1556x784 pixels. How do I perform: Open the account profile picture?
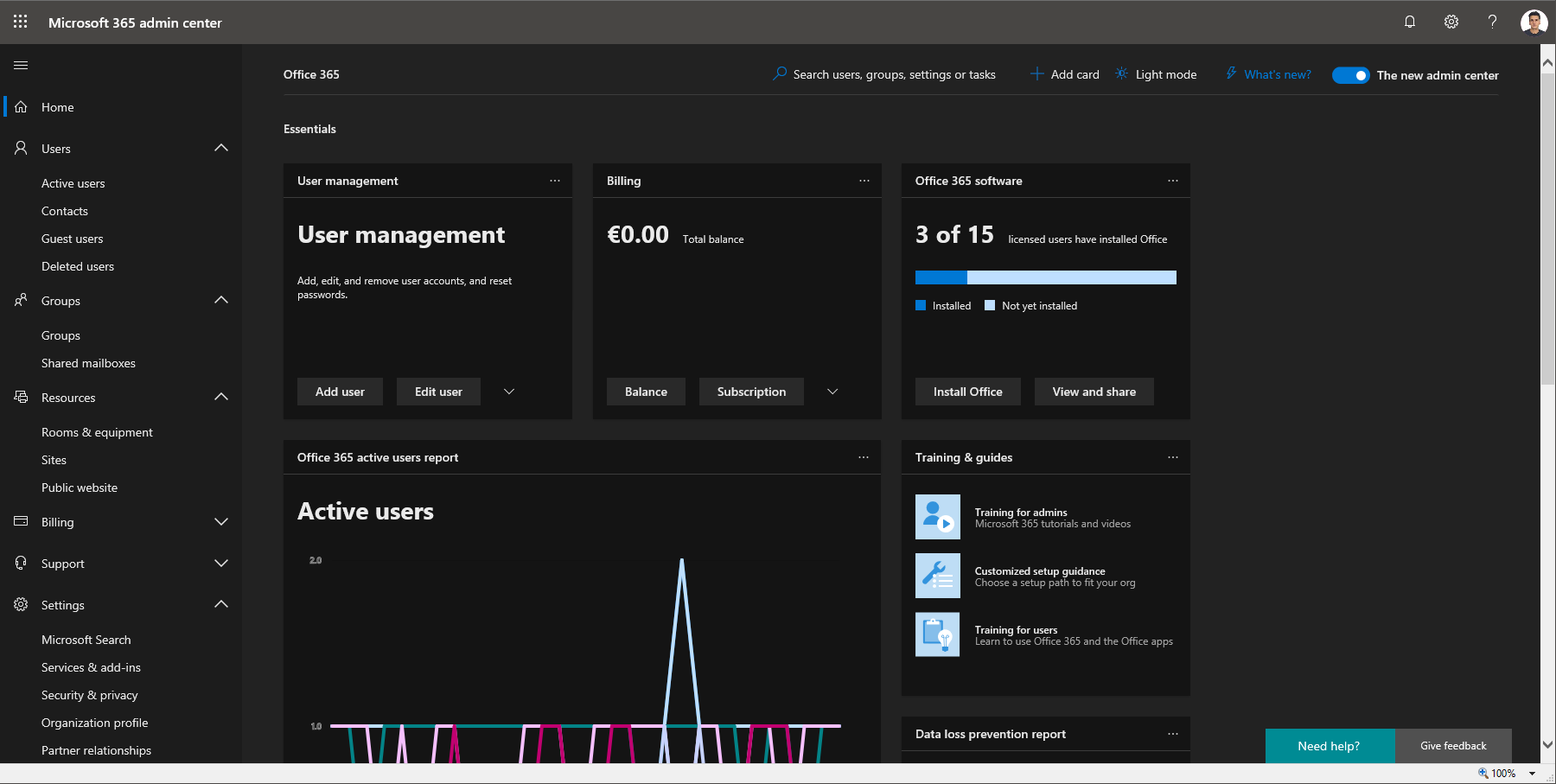coord(1534,22)
